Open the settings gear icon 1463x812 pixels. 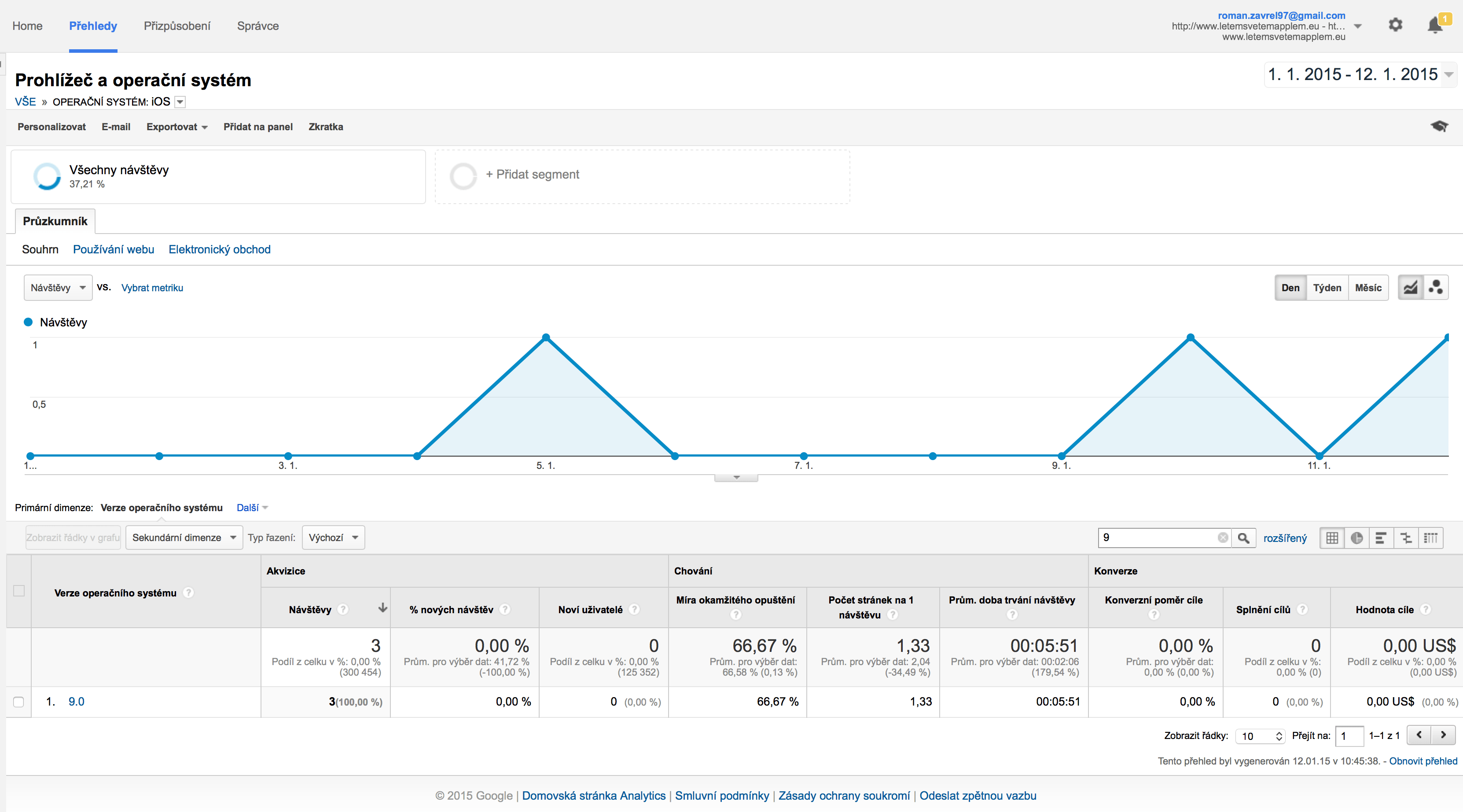click(x=1395, y=25)
